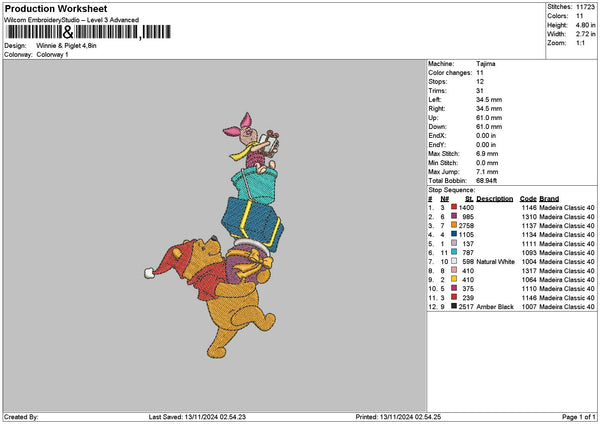Image resolution: width=600 pixels, height=424 pixels.
Task: Click the Page 1 of 1 footer
Action: (x=573, y=417)
